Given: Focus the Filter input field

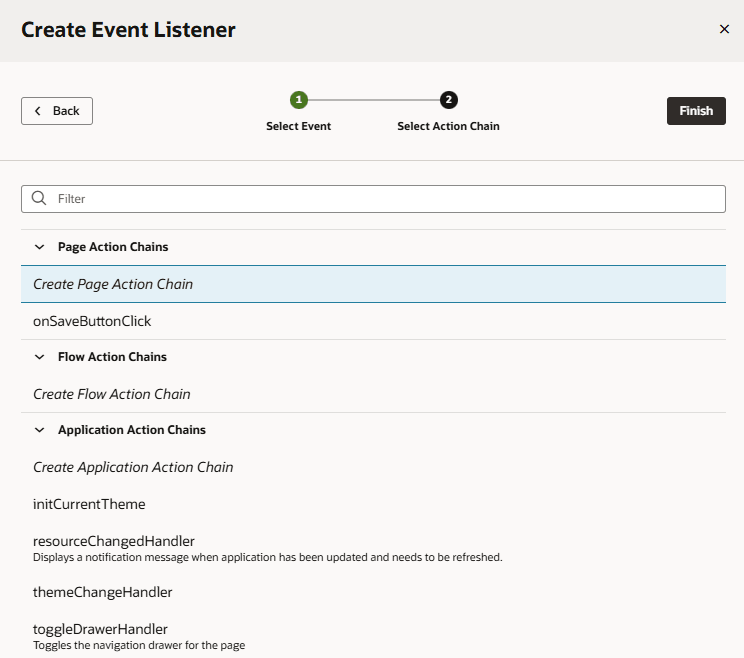Looking at the screenshot, I should 373,199.
